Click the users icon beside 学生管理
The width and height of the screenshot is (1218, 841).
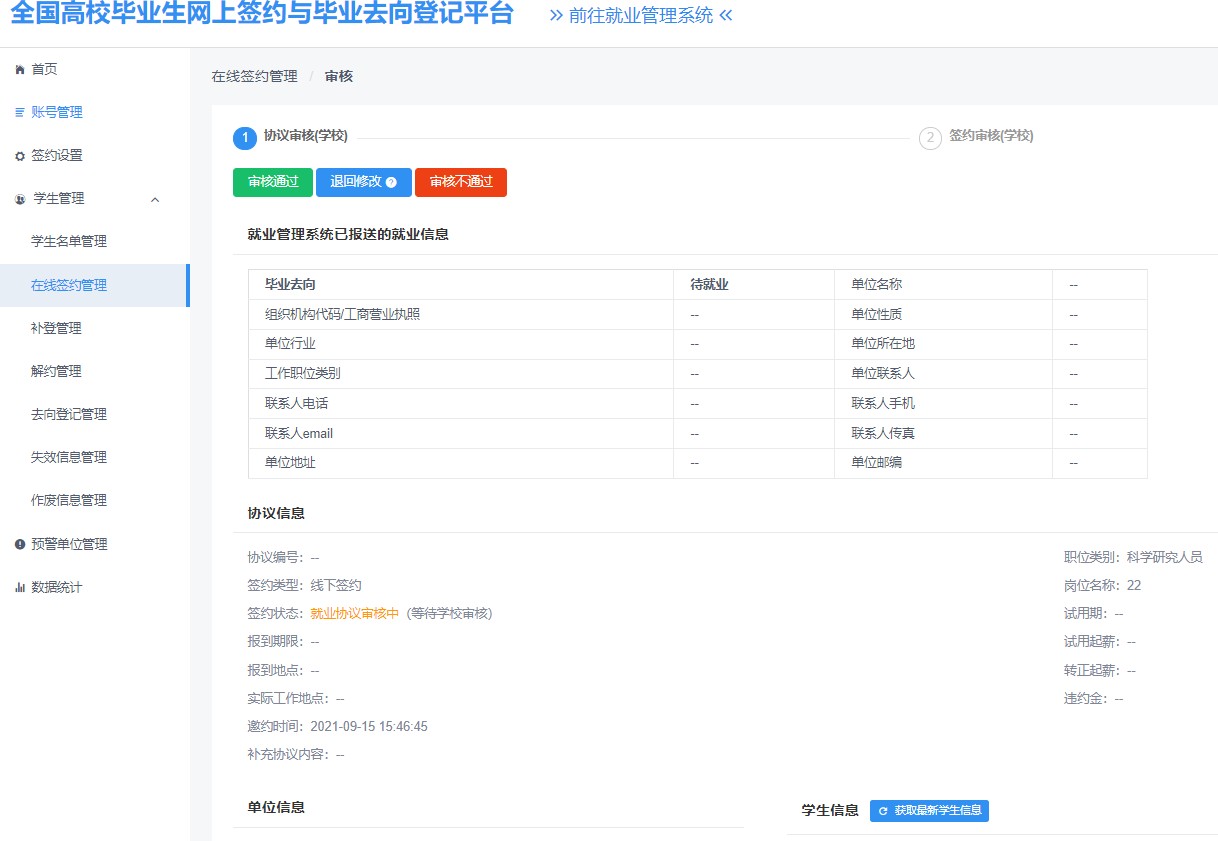tap(20, 199)
